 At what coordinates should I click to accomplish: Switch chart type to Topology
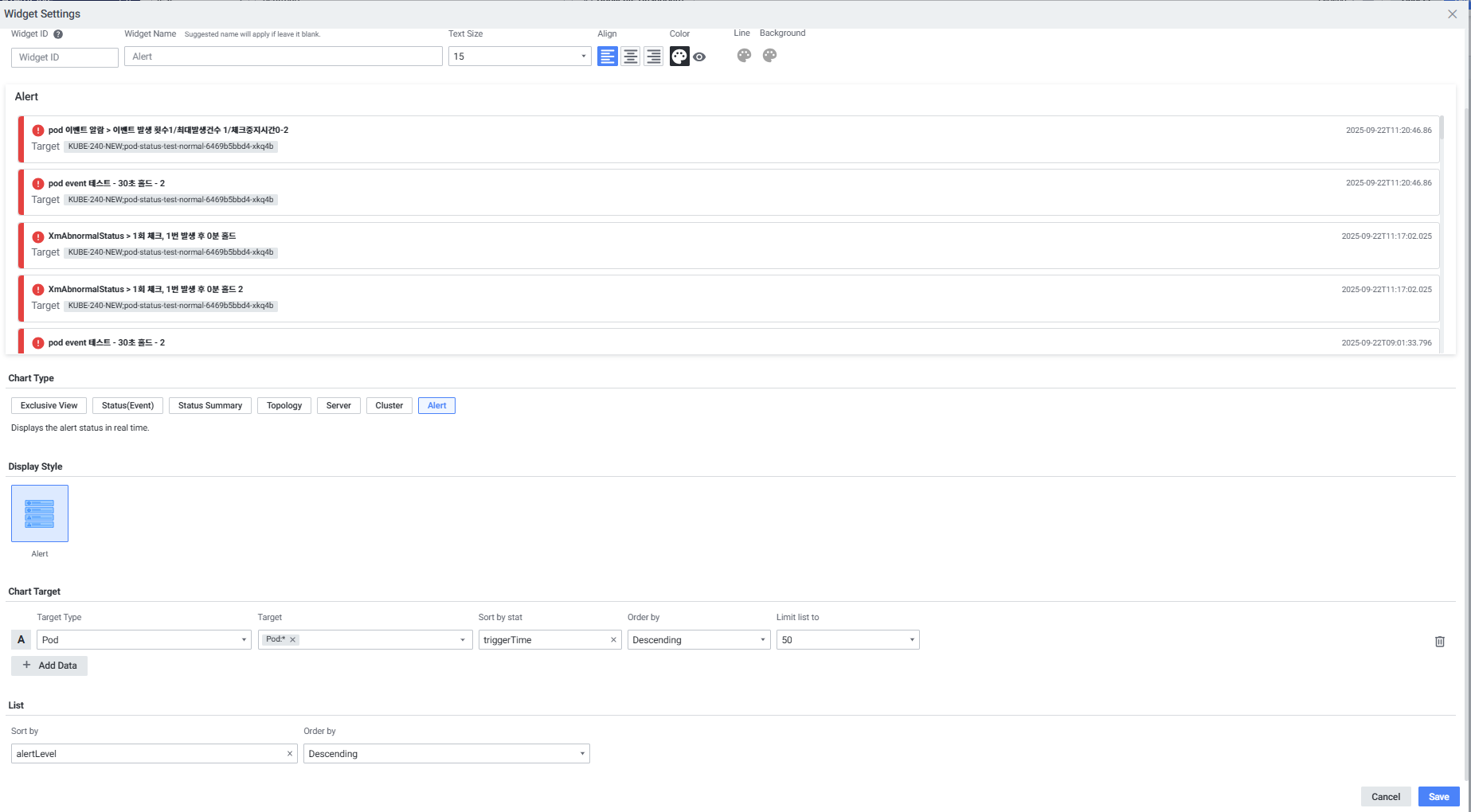(284, 405)
